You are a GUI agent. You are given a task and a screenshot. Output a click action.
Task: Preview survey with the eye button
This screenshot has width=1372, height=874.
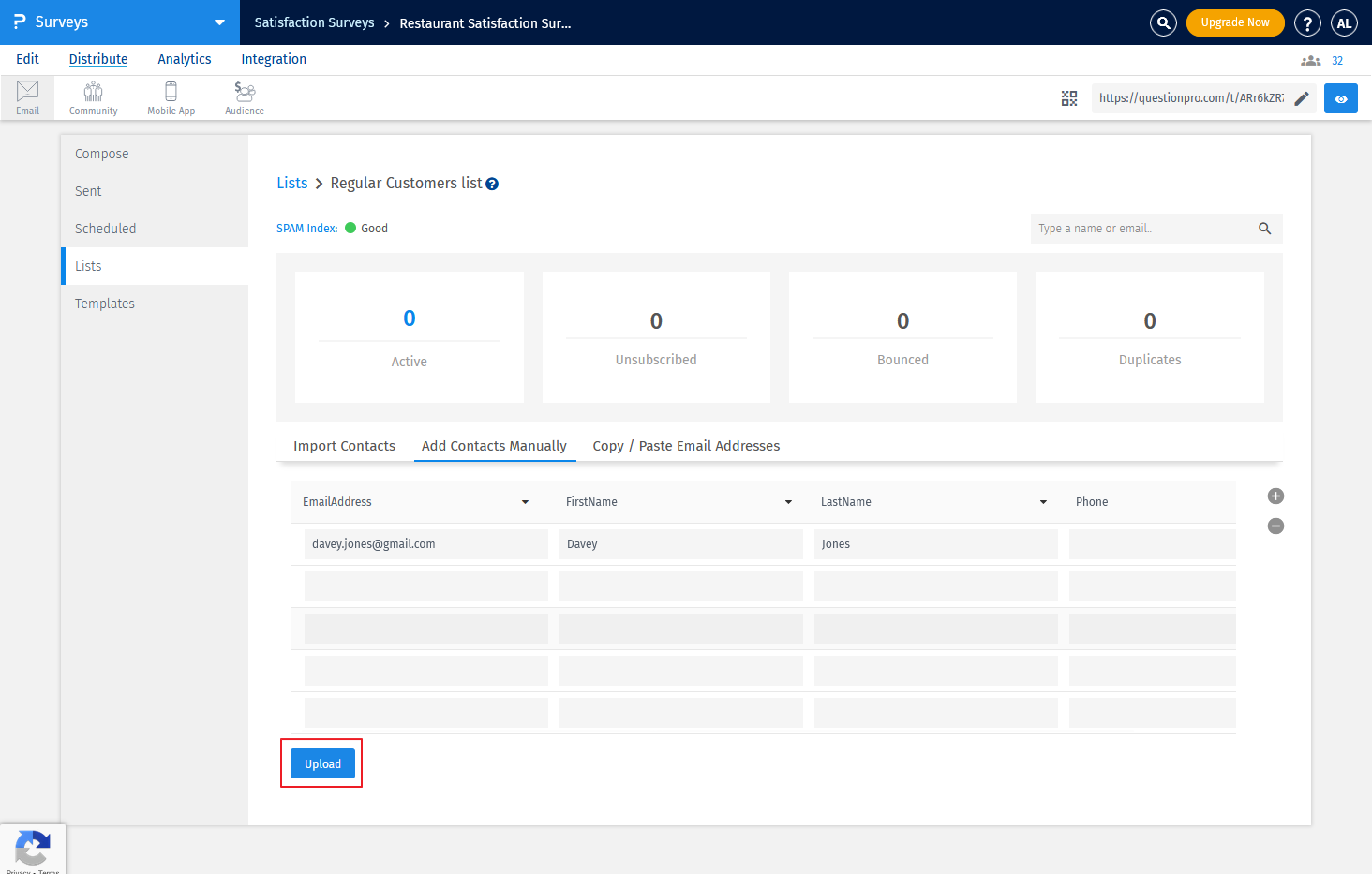coord(1340,98)
